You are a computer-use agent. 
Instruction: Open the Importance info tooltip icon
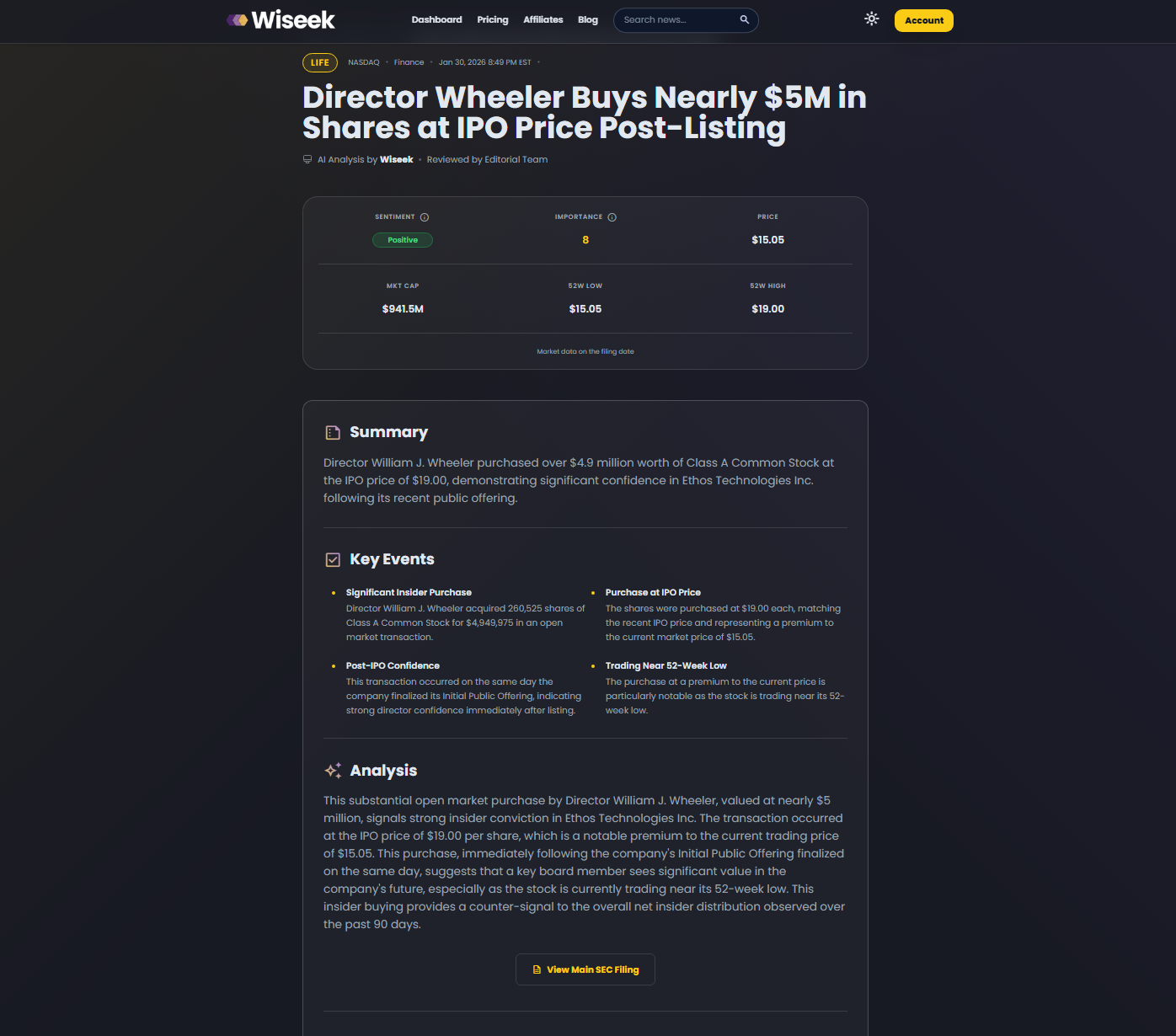612,216
